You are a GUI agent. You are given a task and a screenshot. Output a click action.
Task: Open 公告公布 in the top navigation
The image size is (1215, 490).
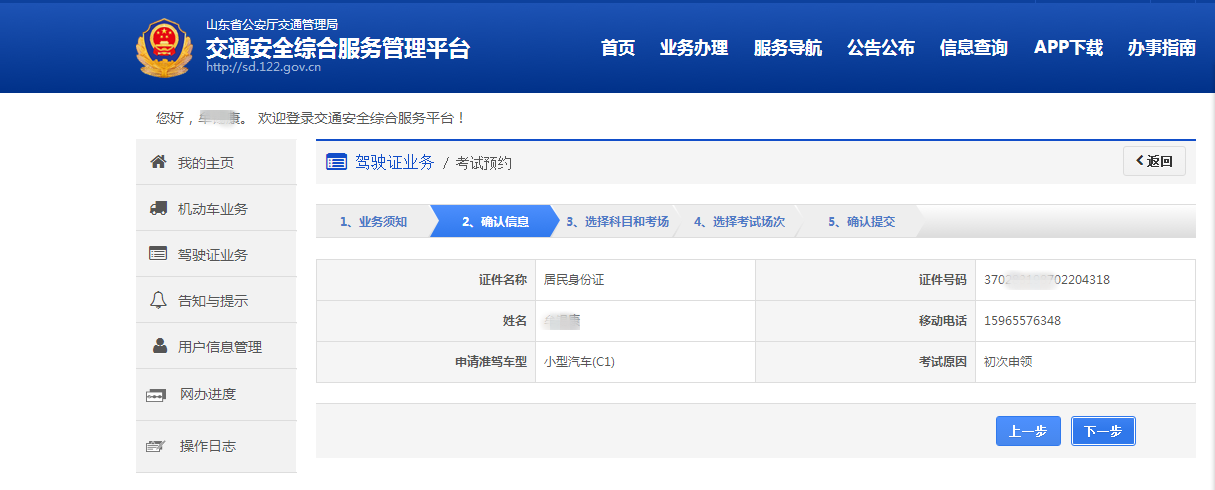click(880, 48)
